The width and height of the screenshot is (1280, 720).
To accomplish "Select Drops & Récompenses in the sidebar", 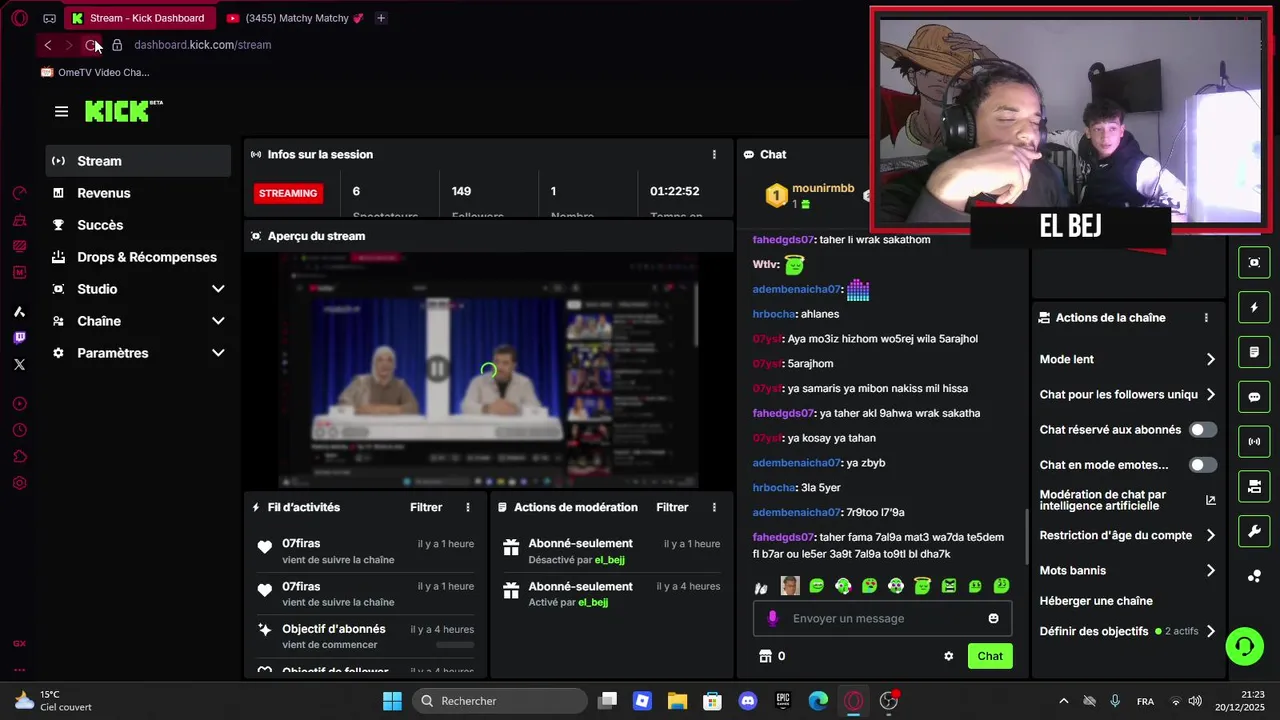I will click(138, 257).
